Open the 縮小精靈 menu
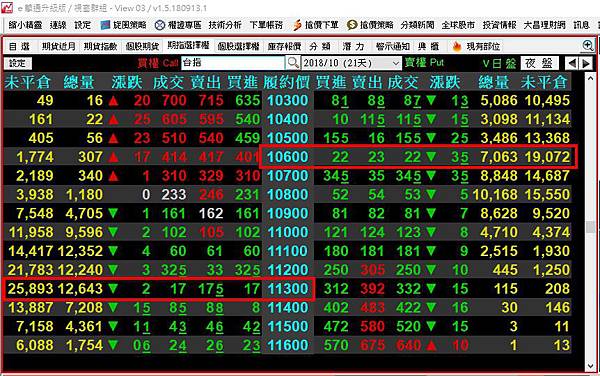The image size is (600, 376). 25,25
